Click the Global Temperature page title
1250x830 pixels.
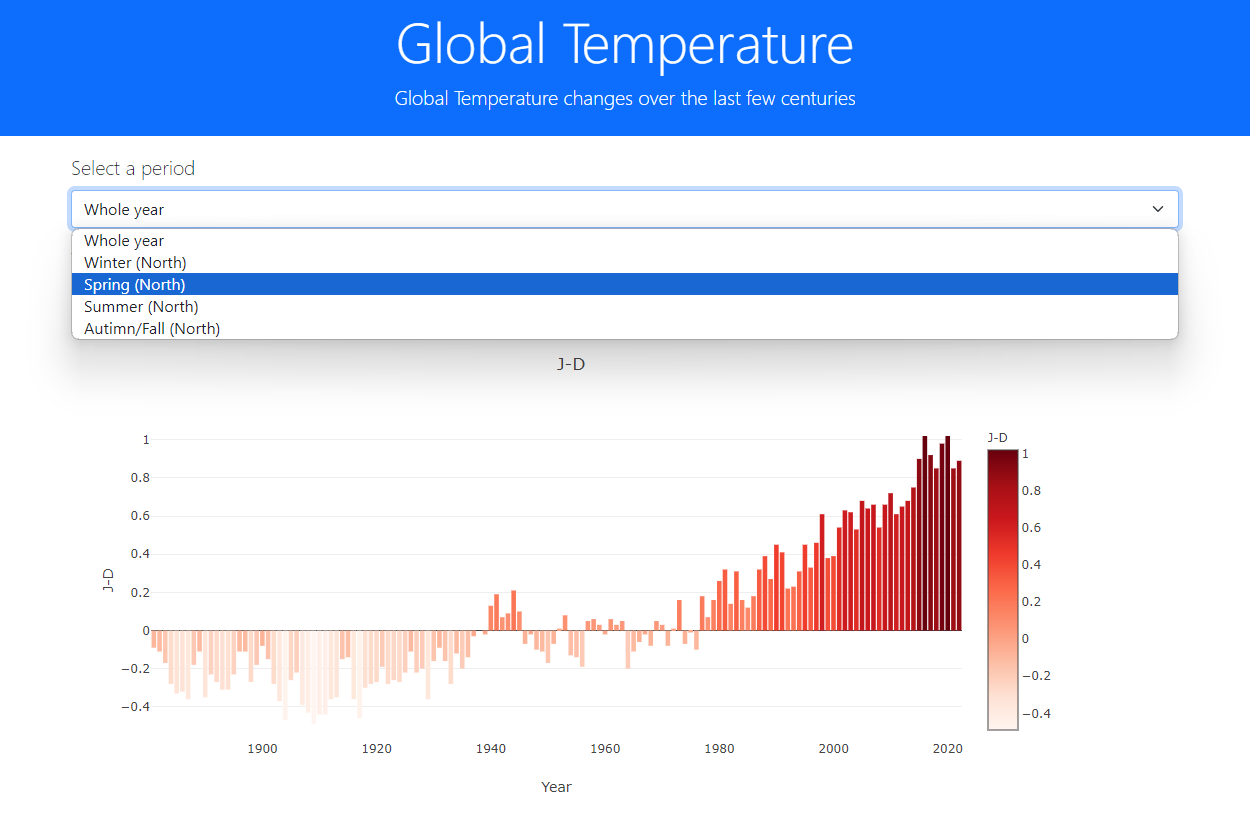point(625,44)
